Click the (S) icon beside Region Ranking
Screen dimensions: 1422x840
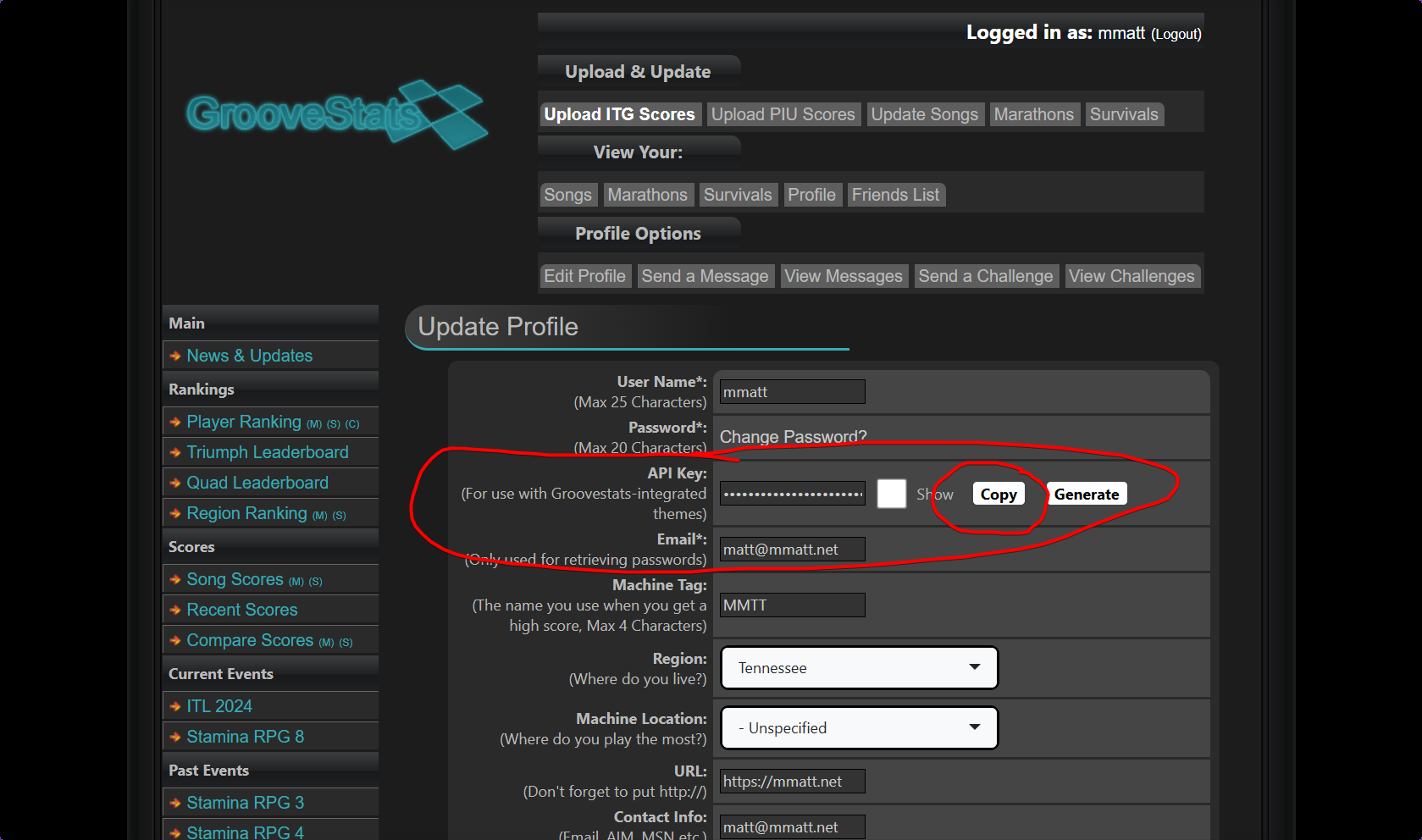(x=340, y=516)
